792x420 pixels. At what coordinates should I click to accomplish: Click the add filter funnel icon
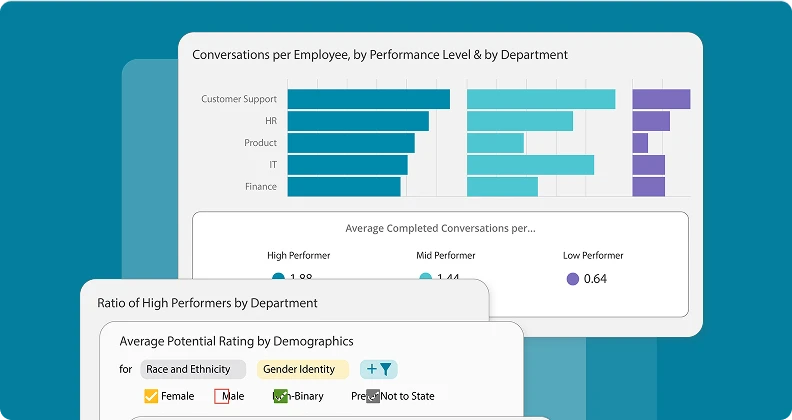tap(378, 369)
